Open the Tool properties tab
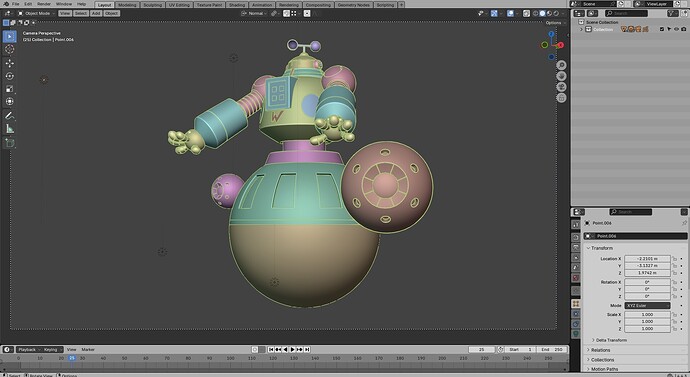The width and height of the screenshot is (690, 377). tap(576, 224)
